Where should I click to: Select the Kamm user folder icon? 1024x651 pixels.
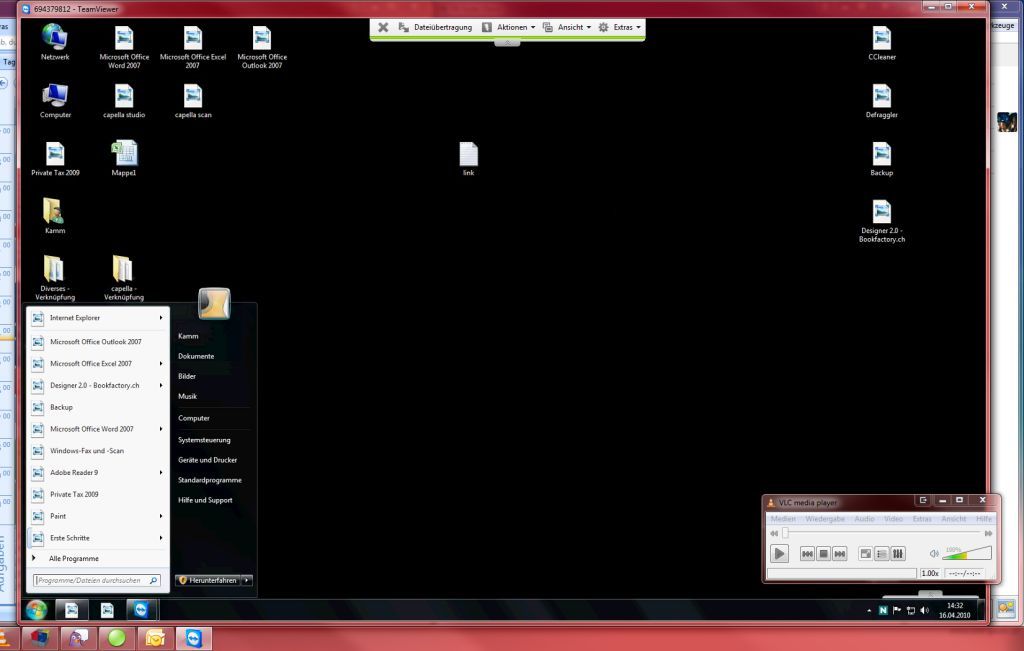tap(55, 216)
